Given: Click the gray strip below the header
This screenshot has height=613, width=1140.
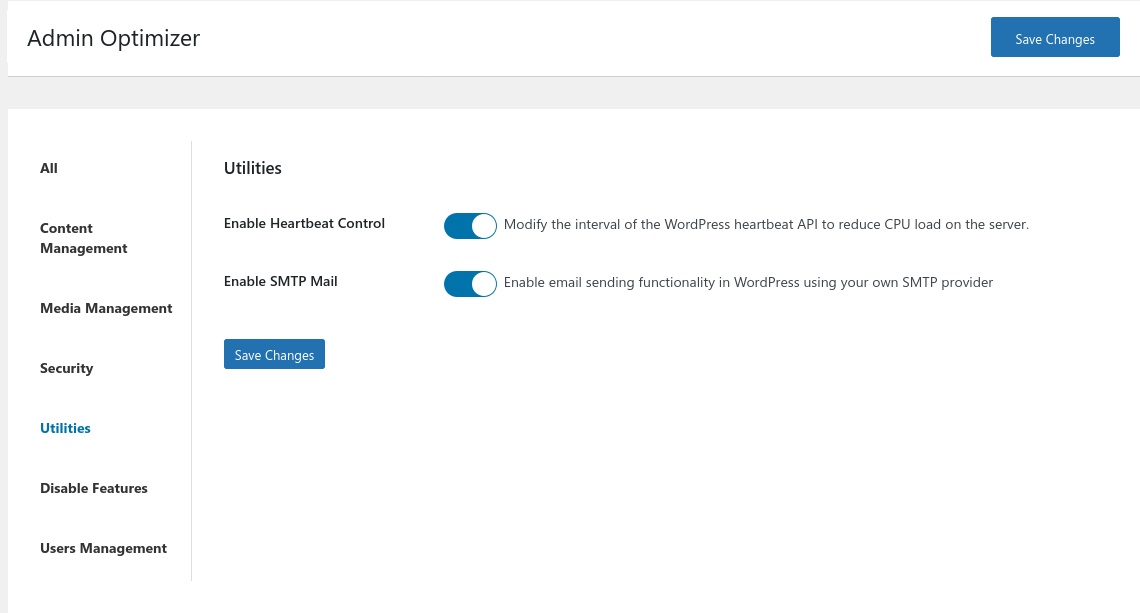Looking at the screenshot, I should coord(570,93).
